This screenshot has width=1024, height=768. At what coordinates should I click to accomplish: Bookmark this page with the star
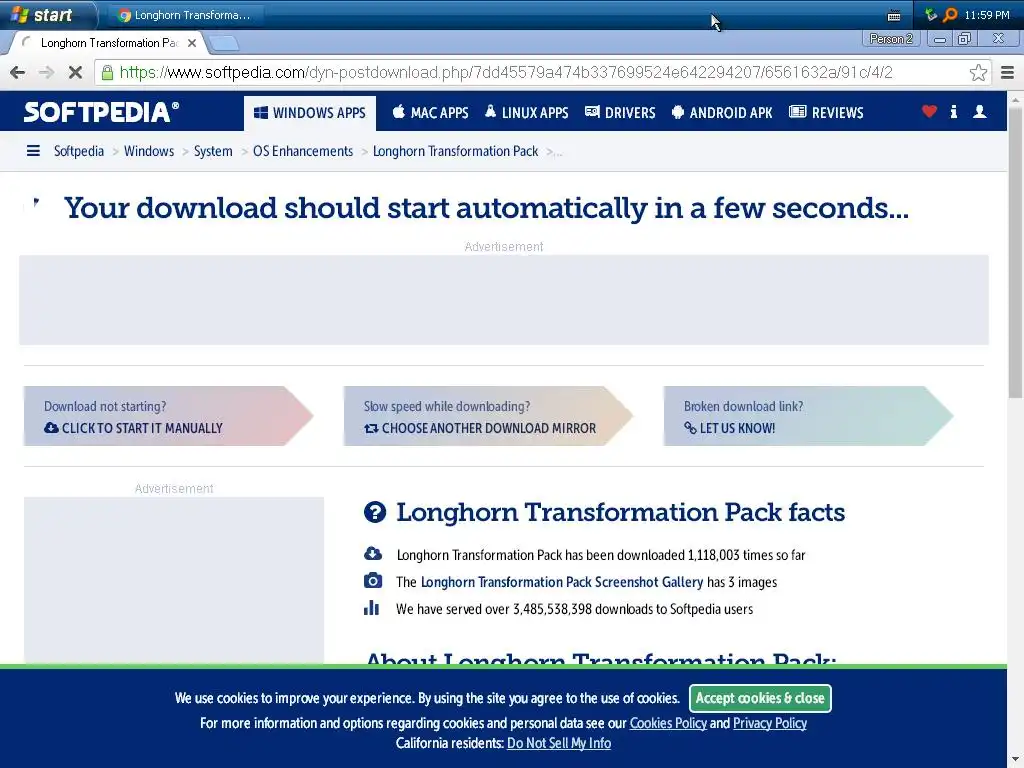[x=978, y=72]
